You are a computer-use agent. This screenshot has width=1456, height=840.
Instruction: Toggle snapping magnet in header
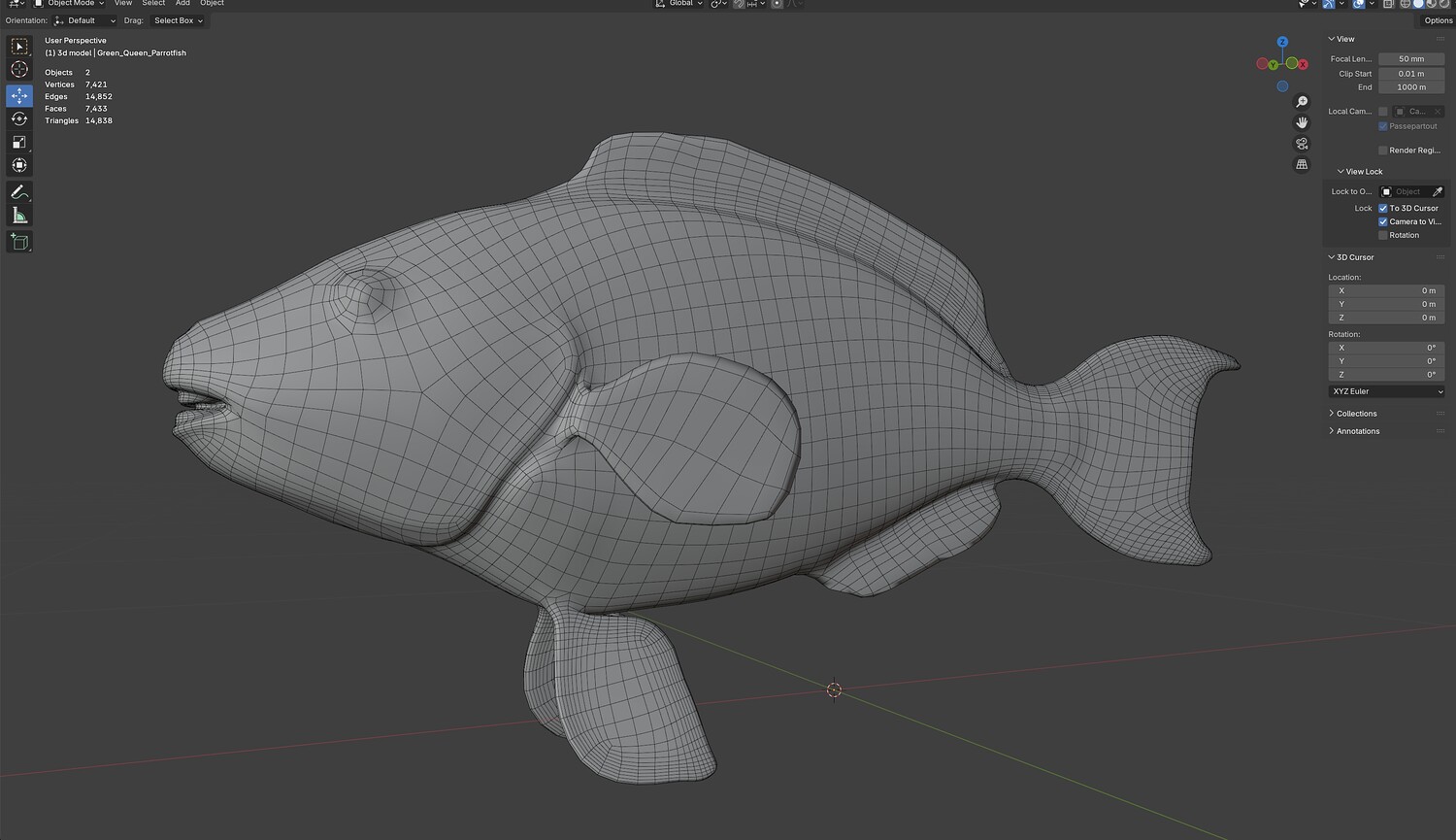[740, 4]
